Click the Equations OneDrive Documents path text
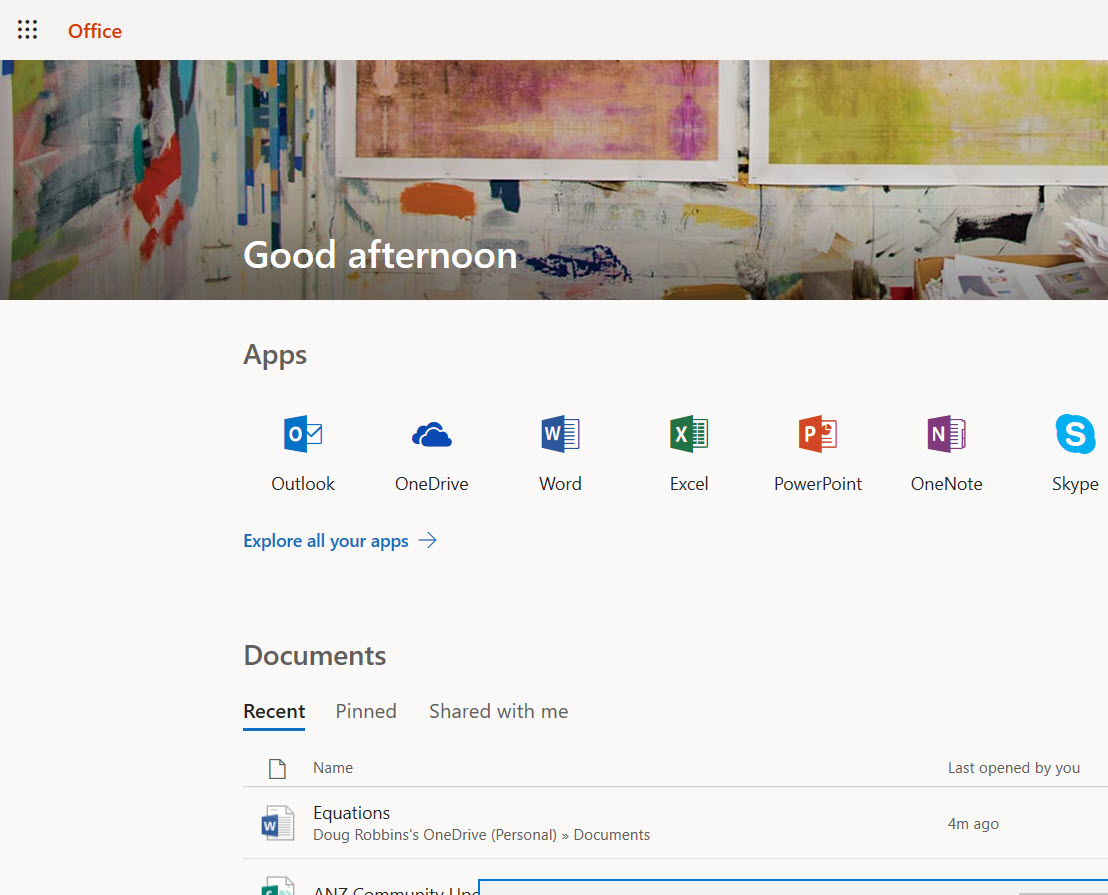This screenshot has width=1108, height=895. pyautogui.click(x=481, y=835)
